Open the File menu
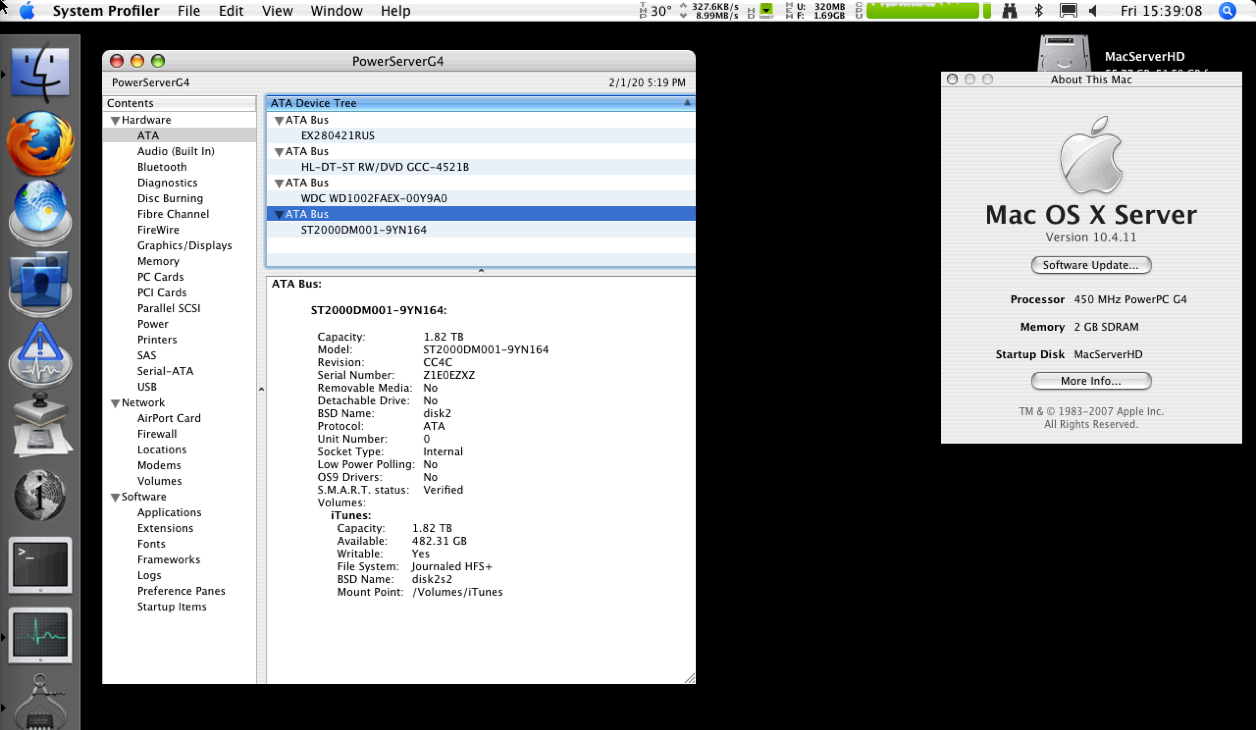 188,11
